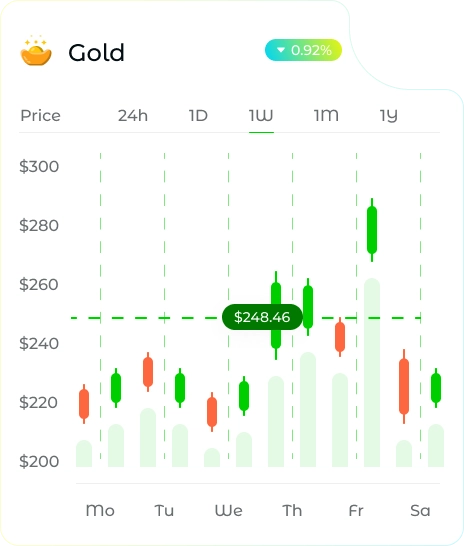
Task: Click the Price label
Action: (40, 116)
